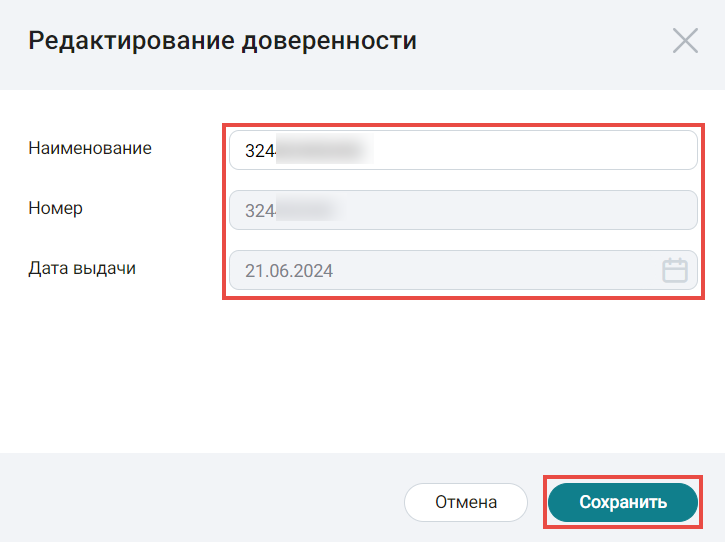Click the blurred part of Наименование value
Viewport: 725px width, 542px height.
pyautogui.click(x=324, y=150)
